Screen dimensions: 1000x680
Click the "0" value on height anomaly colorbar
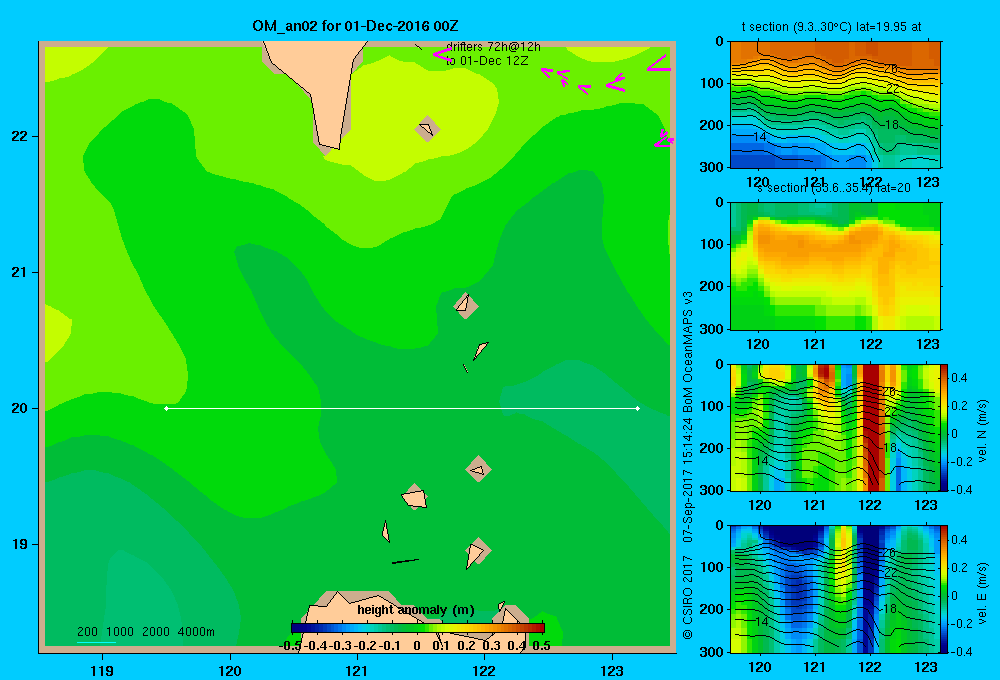click(x=416, y=646)
